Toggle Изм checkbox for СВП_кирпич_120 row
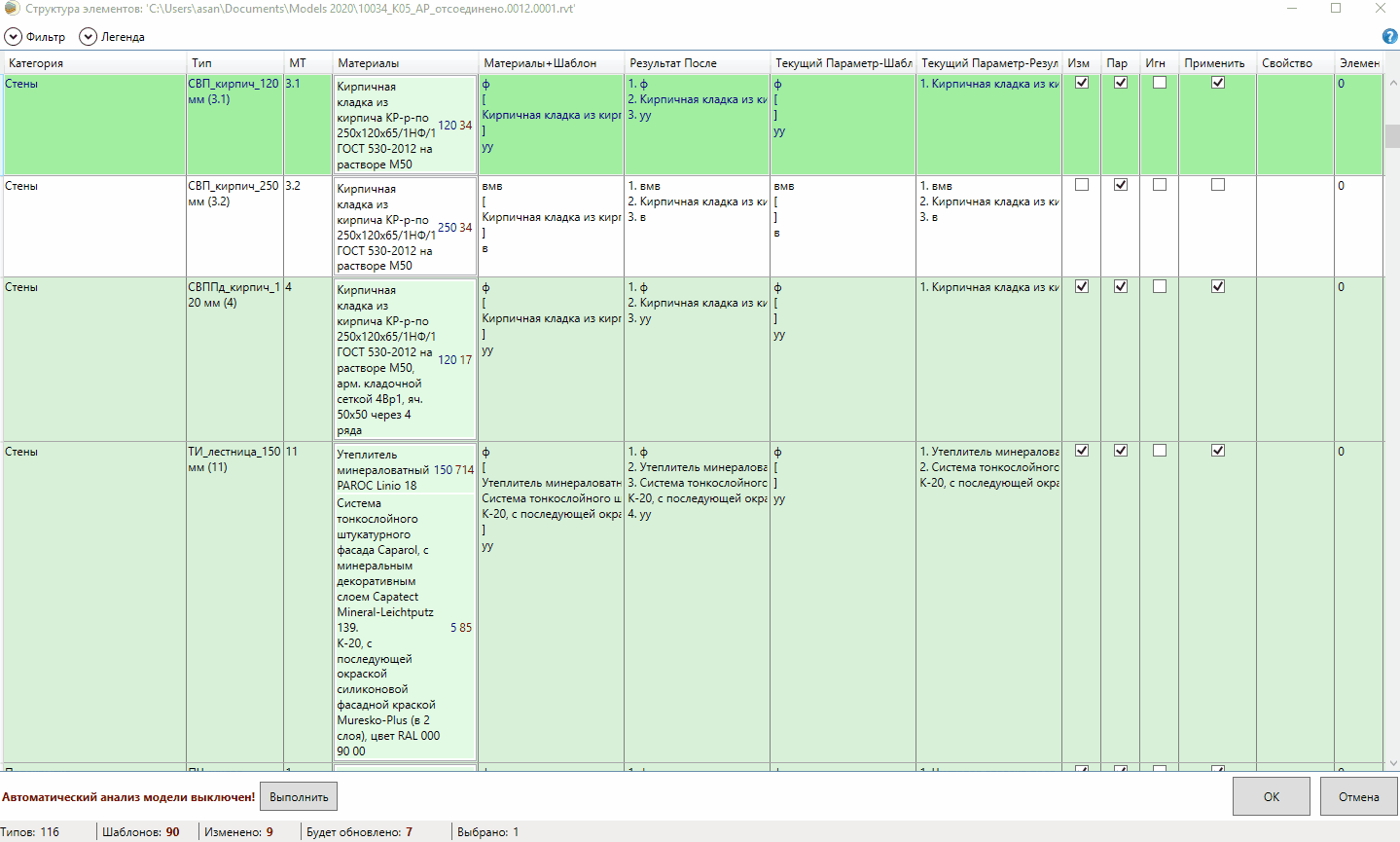 click(1082, 83)
